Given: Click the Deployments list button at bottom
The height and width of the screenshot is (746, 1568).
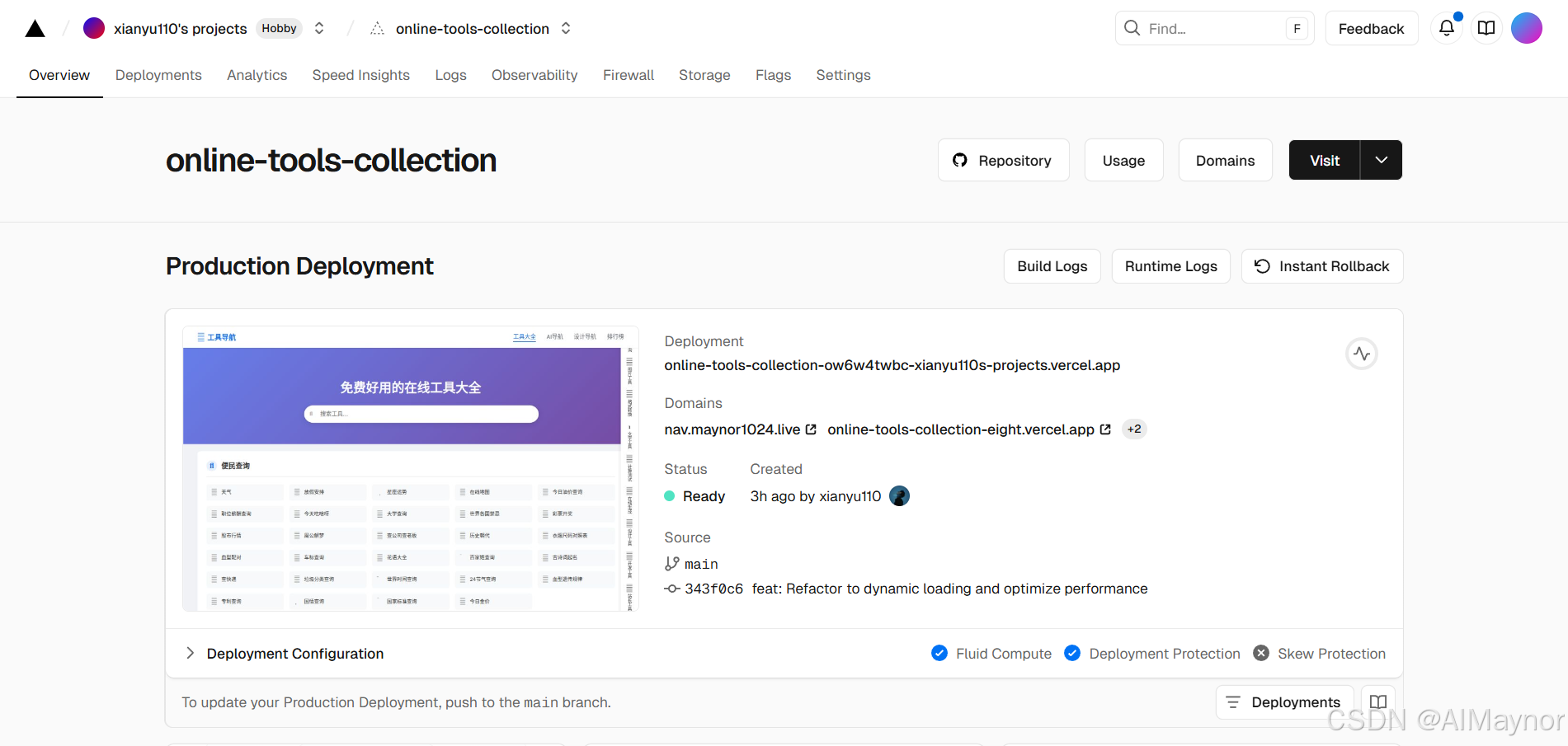Looking at the screenshot, I should pos(1284,702).
